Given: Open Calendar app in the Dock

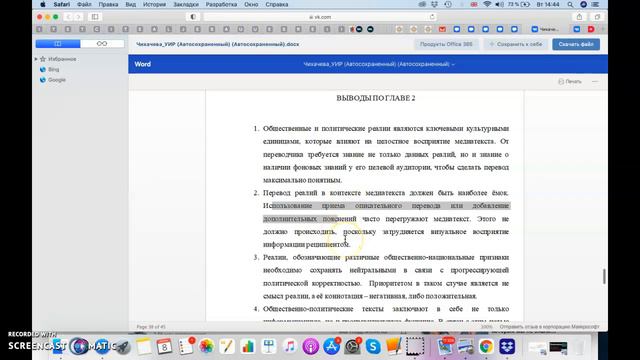Looking at the screenshot, I should tap(164, 347).
